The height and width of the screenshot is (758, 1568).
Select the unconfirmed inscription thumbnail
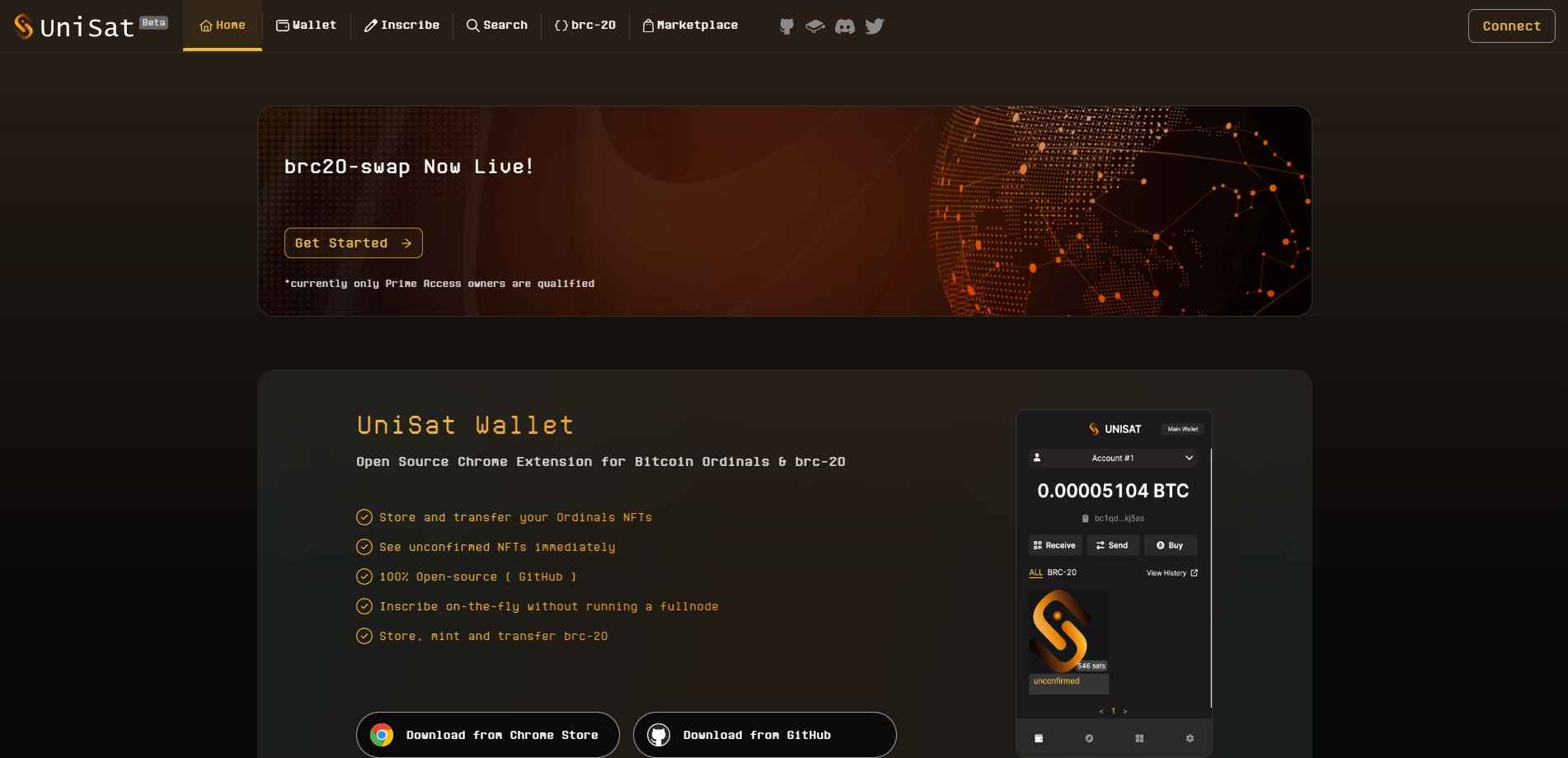[x=1068, y=641]
